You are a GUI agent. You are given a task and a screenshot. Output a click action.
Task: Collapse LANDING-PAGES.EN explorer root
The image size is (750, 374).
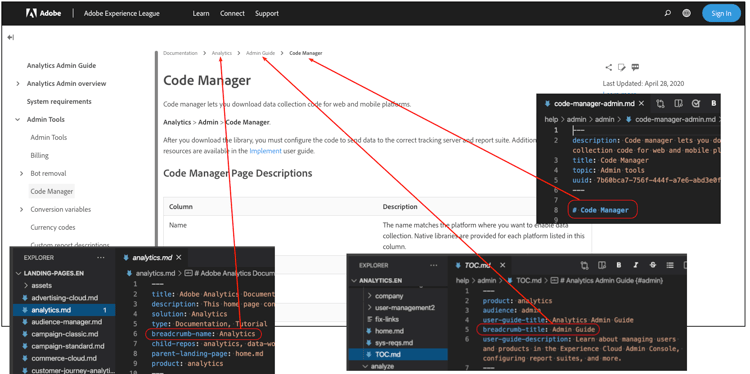[x=19, y=274]
